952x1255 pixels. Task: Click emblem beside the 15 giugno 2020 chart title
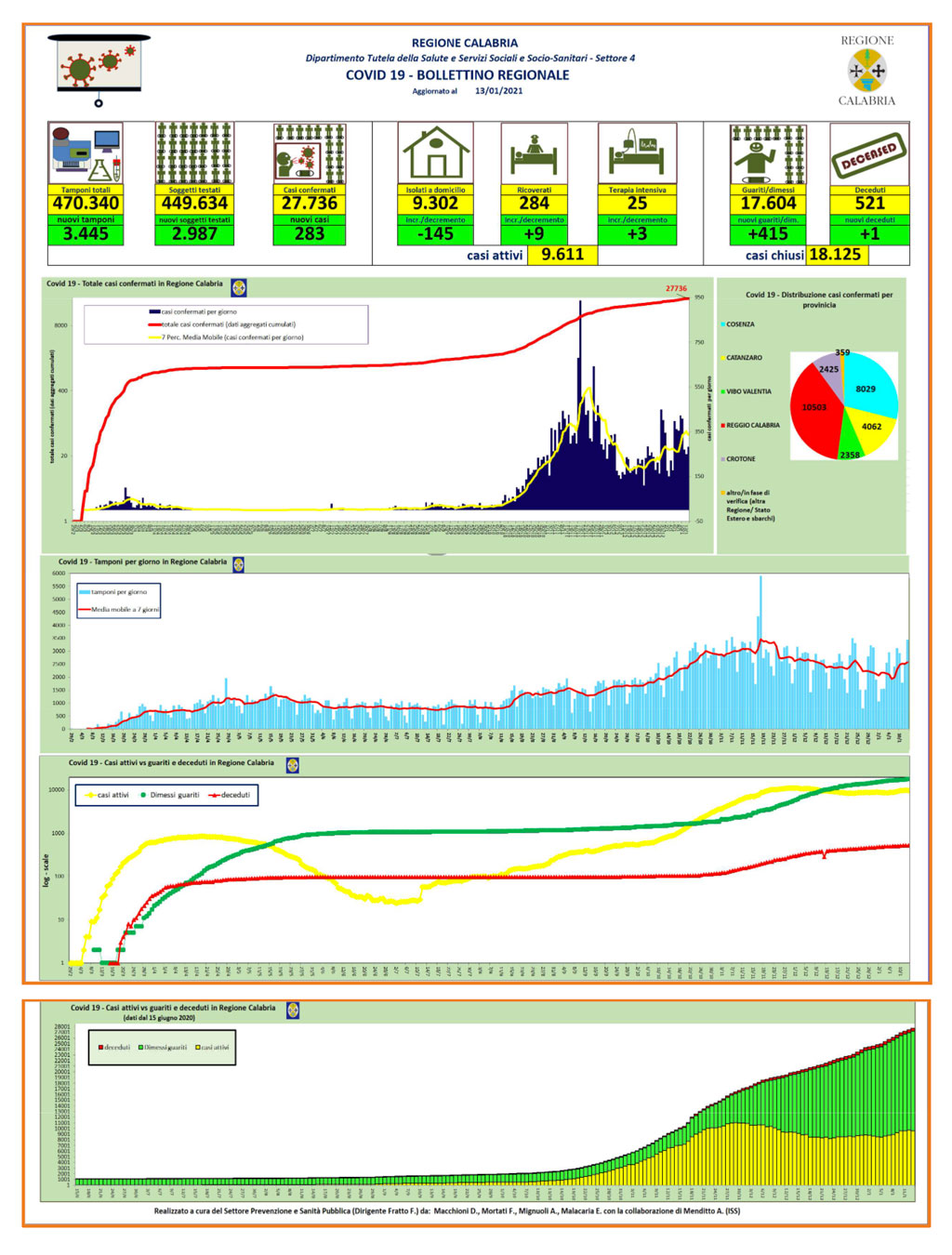pos(293,1010)
